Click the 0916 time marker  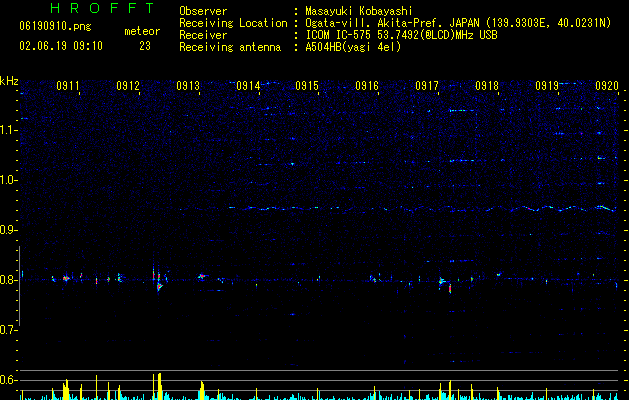point(367,86)
